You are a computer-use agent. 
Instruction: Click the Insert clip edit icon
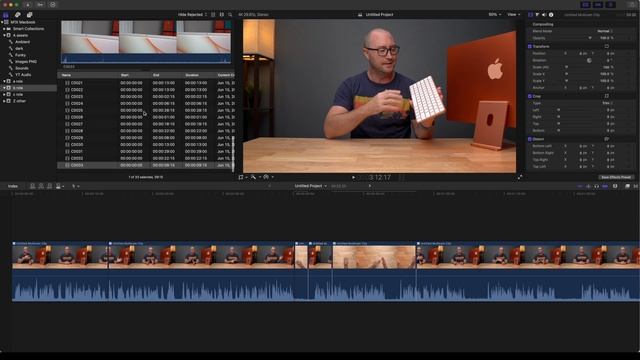pyautogui.click(x=41, y=186)
